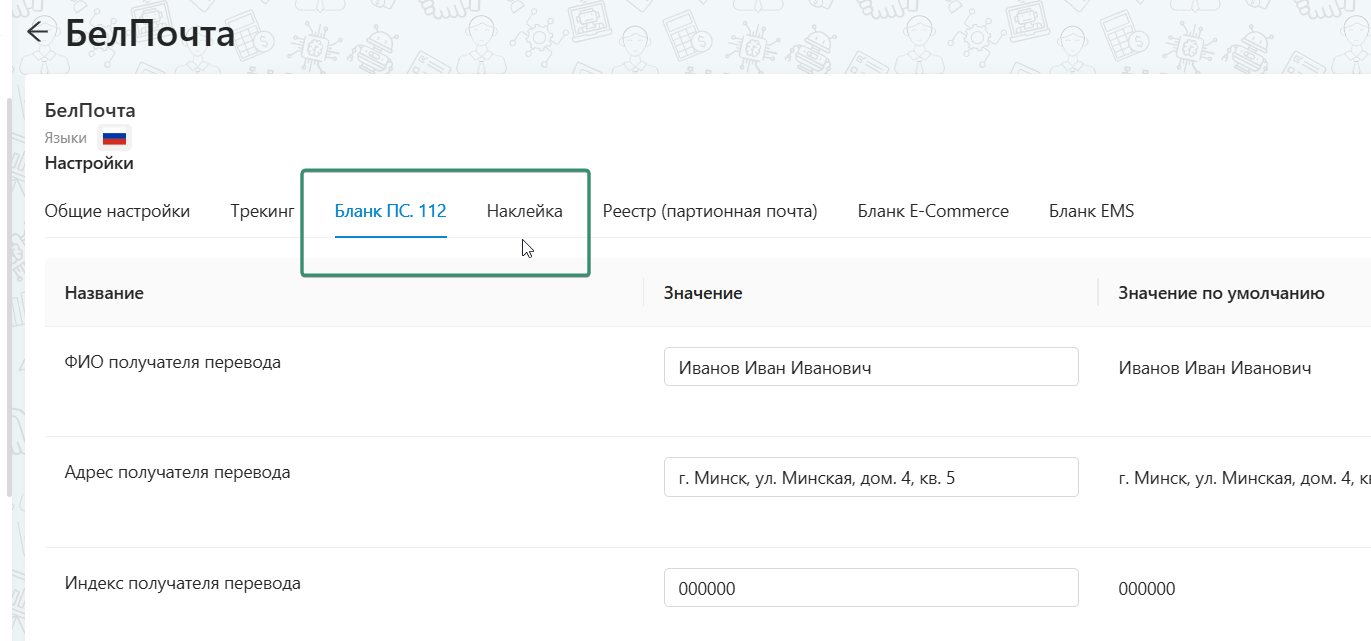Click the Языки label
The width and height of the screenshot is (1371, 641).
click(66, 138)
